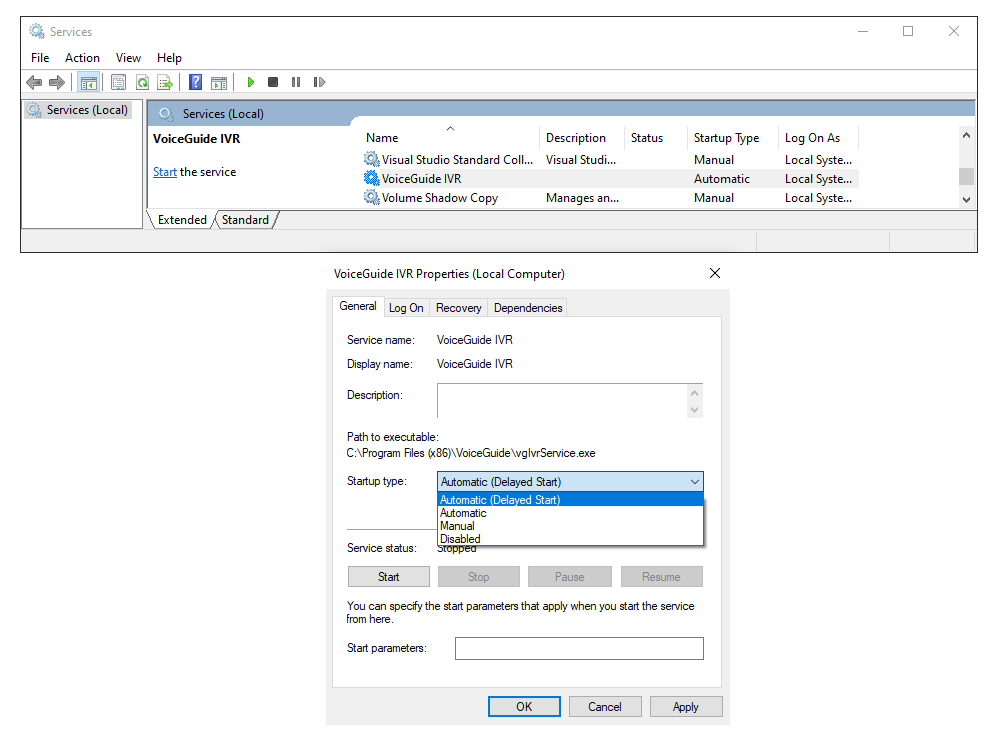The image size is (996, 752).
Task: Click the Refresh toolbar icon
Action: pyautogui.click(x=142, y=82)
